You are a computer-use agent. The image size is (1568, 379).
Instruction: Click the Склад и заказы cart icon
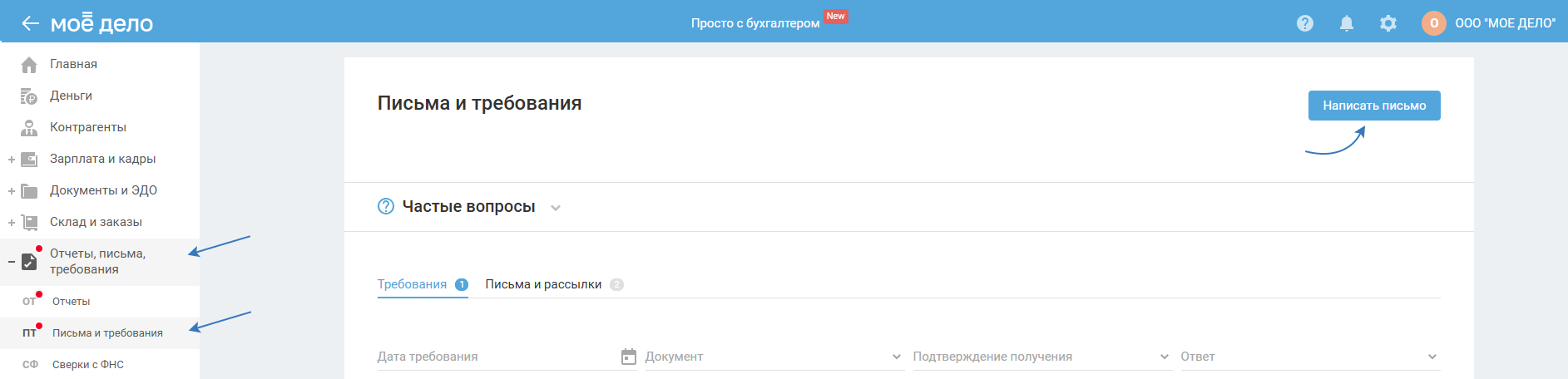coord(29,222)
